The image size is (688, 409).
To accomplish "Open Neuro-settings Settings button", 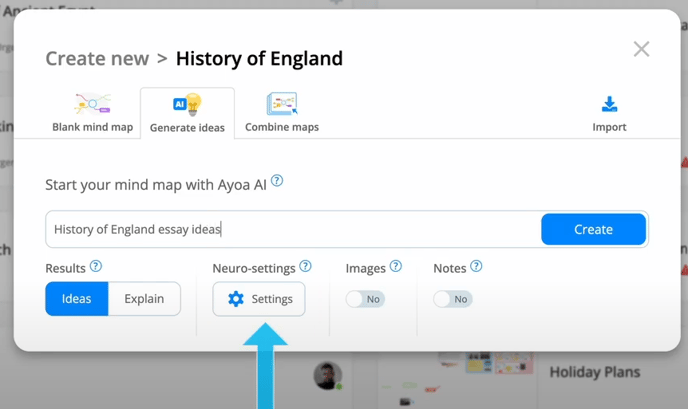I will point(259,299).
